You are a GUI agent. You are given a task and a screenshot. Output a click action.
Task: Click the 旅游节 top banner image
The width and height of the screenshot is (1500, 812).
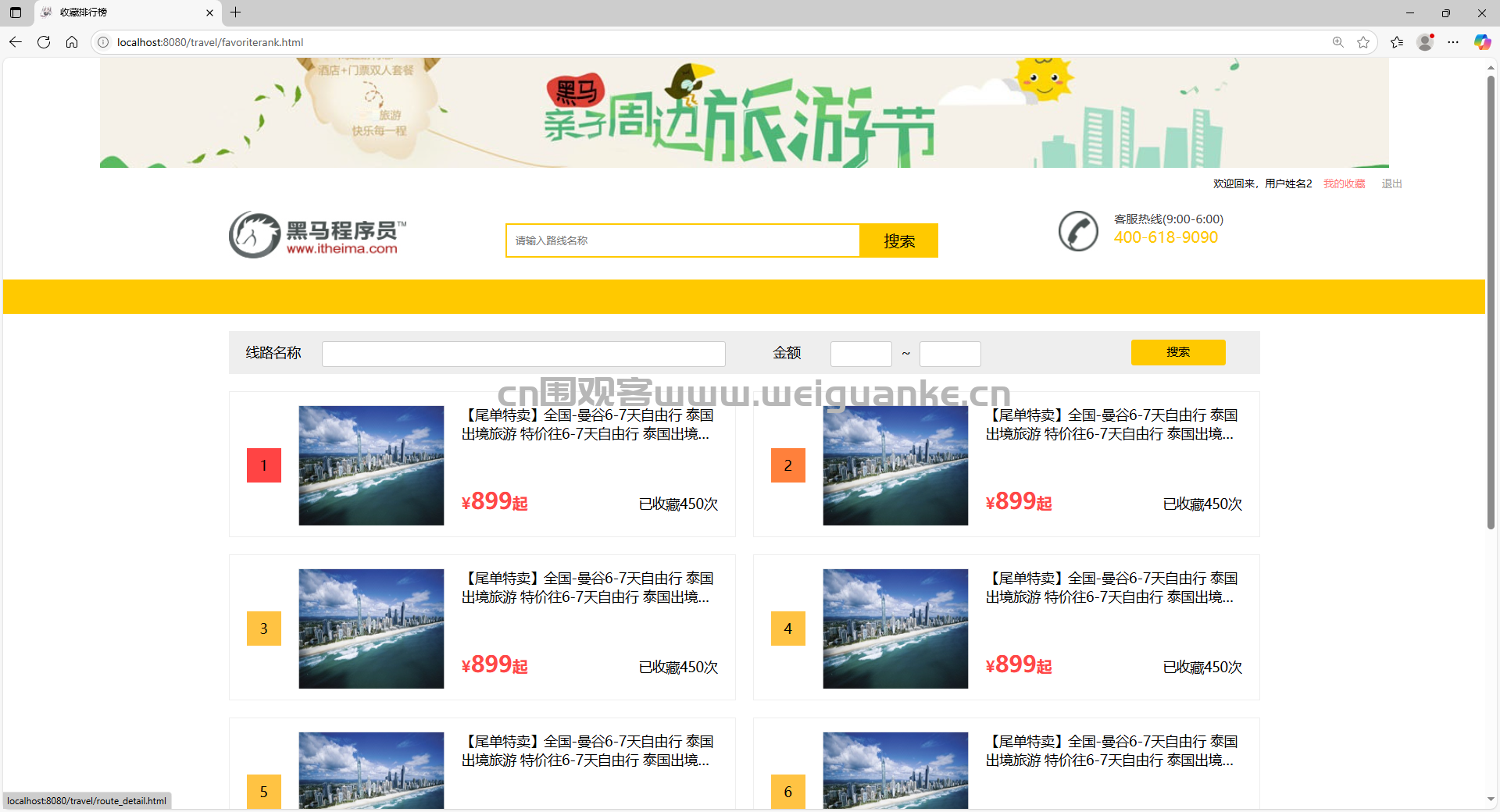pyautogui.click(x=744, y=112)
